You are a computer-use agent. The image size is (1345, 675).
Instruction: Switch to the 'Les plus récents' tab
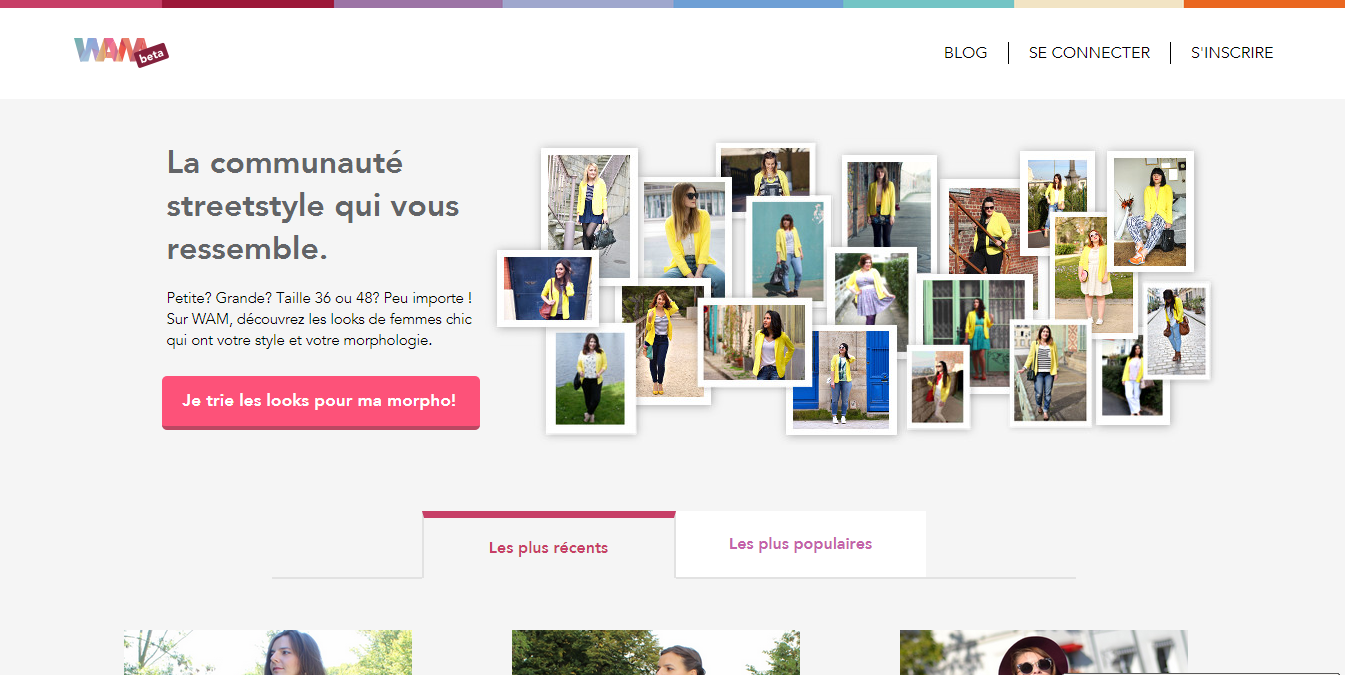(x=548, y=547)
